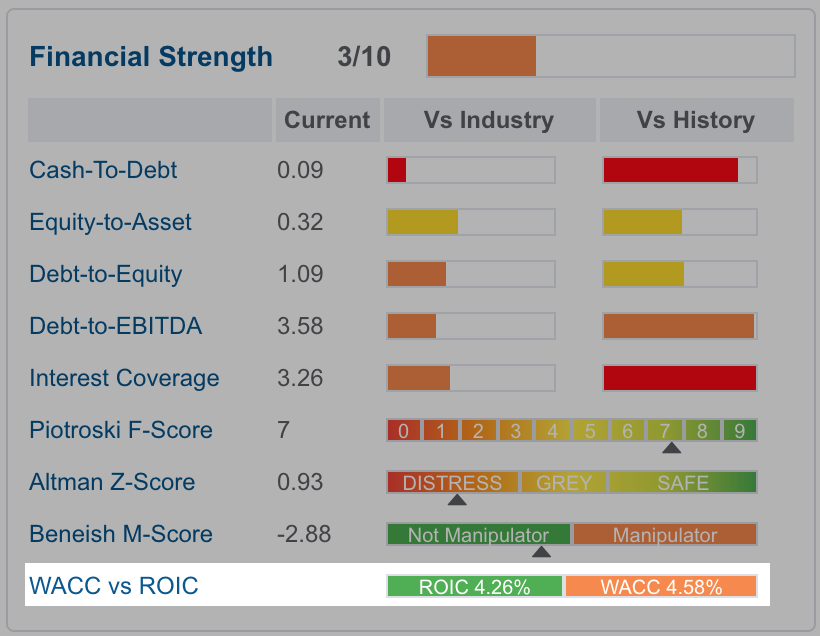This screenshot has width=820, height=636.
Task: Click the Financial Strength heading
Action: (151, 56)
